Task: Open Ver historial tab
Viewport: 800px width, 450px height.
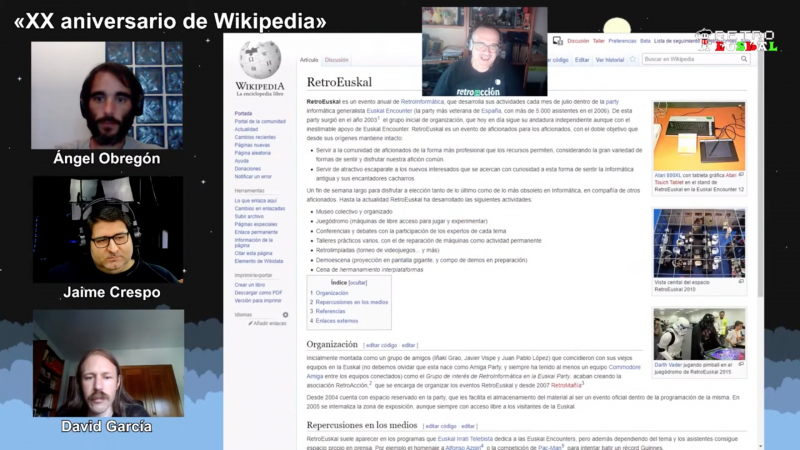Action: click(610, 60)
